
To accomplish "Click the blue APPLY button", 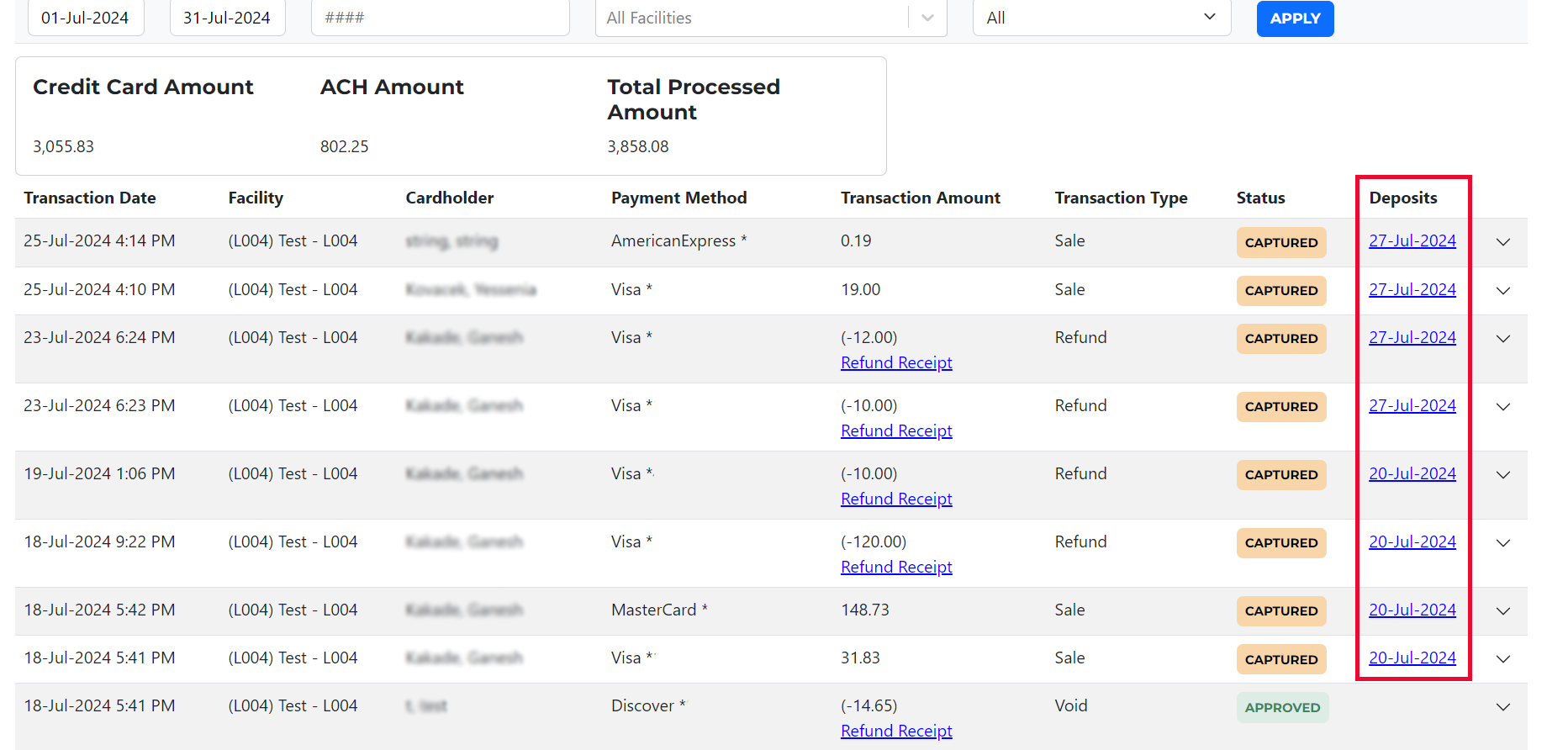I will (1295, 18).
